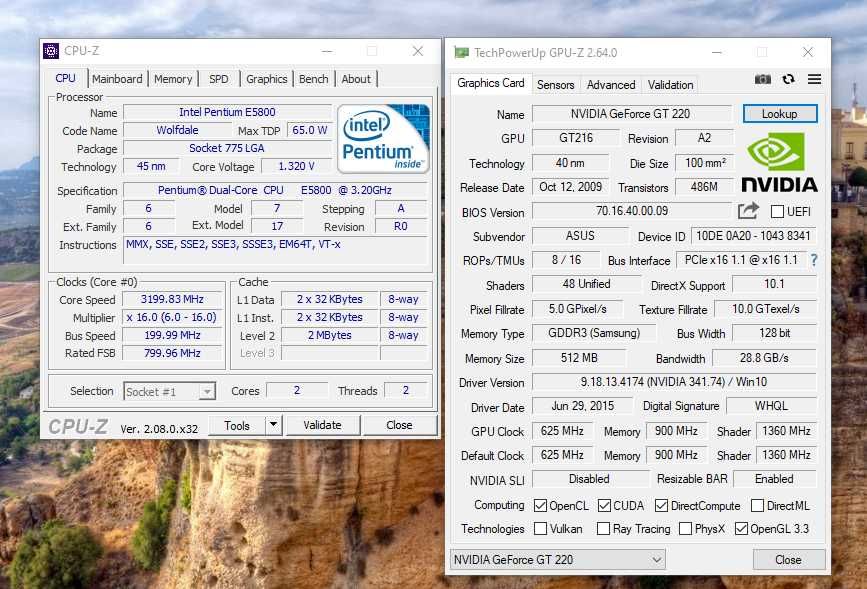The height and width of the screenshot is (589, 867).
Task: Toggle the UEFI checkbox
Action: (777, 211)
